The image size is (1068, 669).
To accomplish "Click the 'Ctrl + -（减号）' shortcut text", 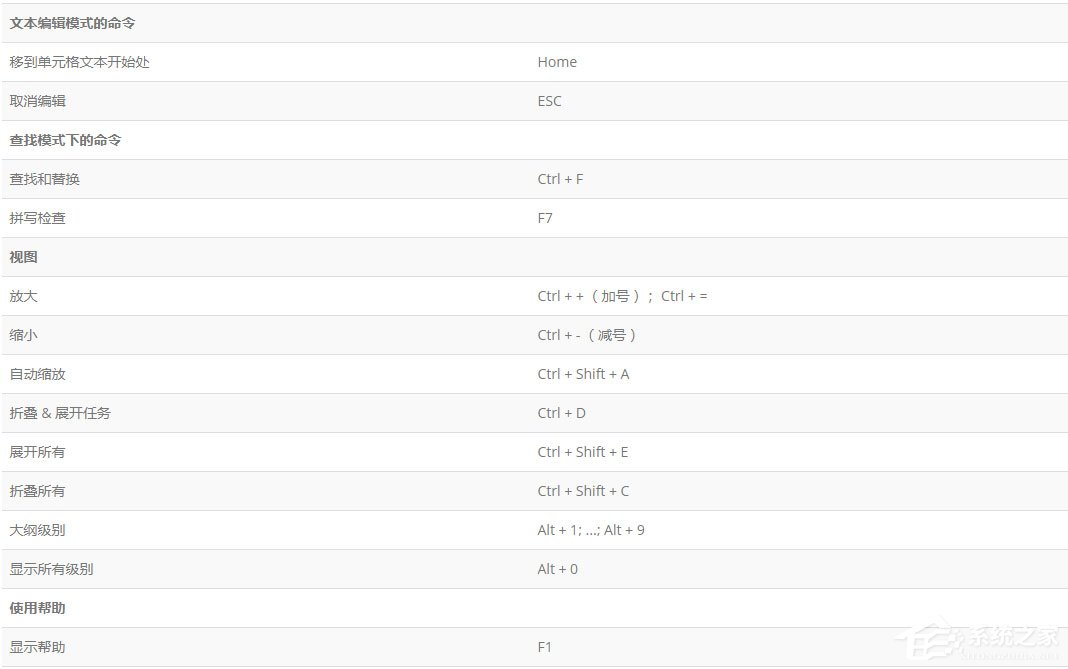I will coord(588,335).
